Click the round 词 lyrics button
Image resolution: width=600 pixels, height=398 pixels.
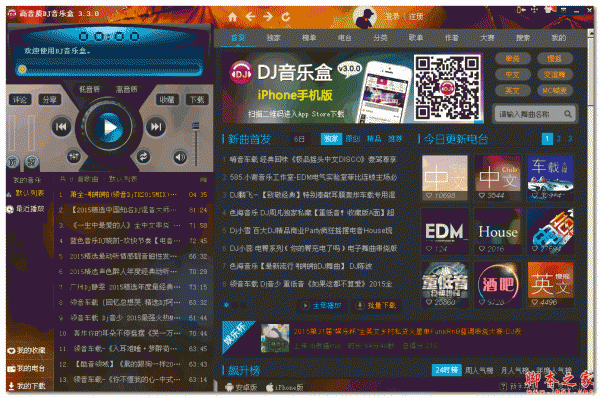31,162
